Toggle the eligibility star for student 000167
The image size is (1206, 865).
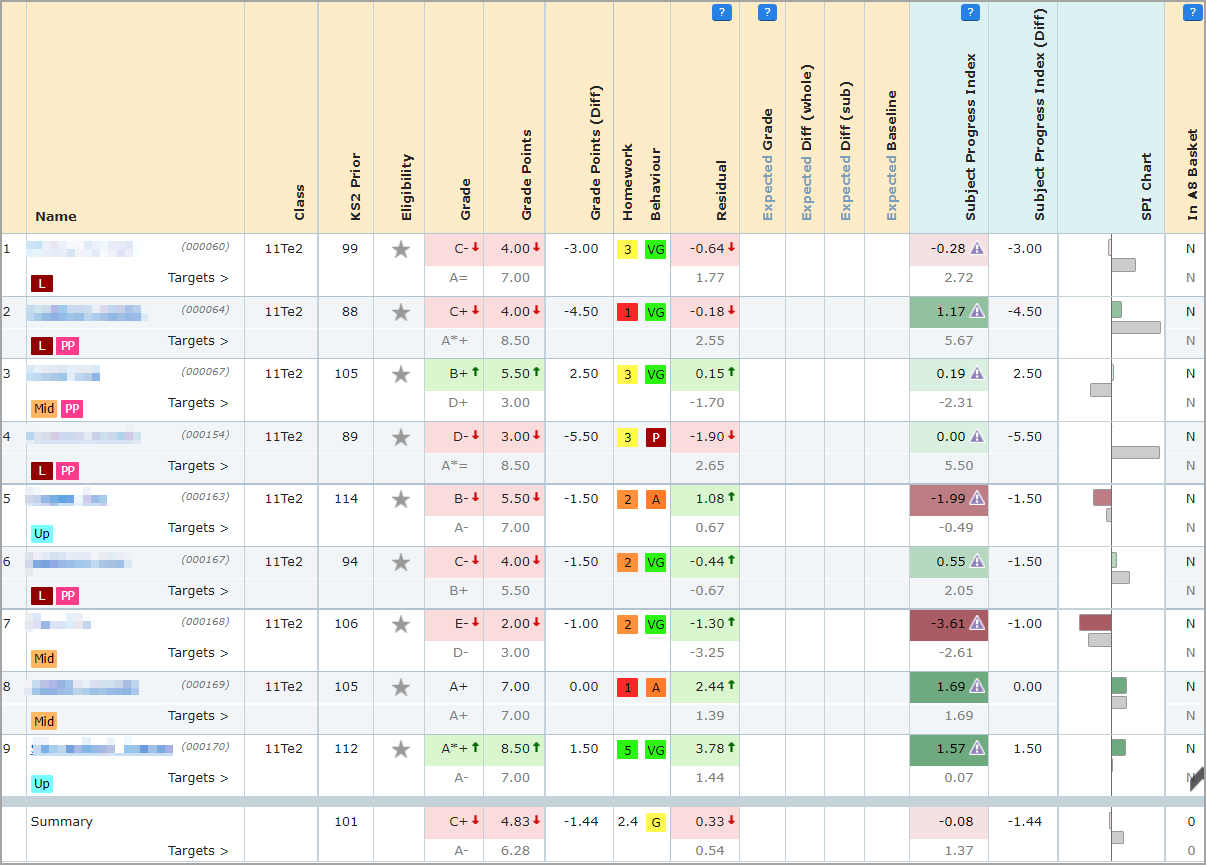click(401, 562)
